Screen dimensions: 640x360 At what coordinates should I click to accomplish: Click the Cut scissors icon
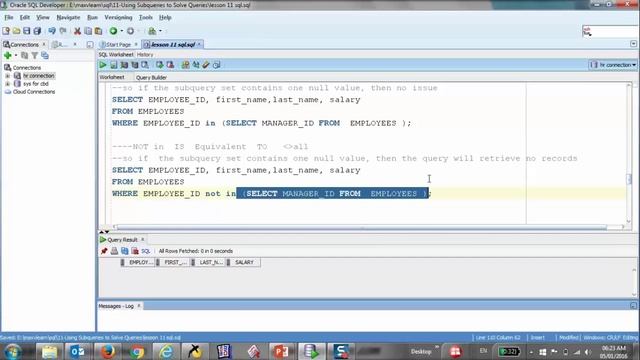point(77,31)
